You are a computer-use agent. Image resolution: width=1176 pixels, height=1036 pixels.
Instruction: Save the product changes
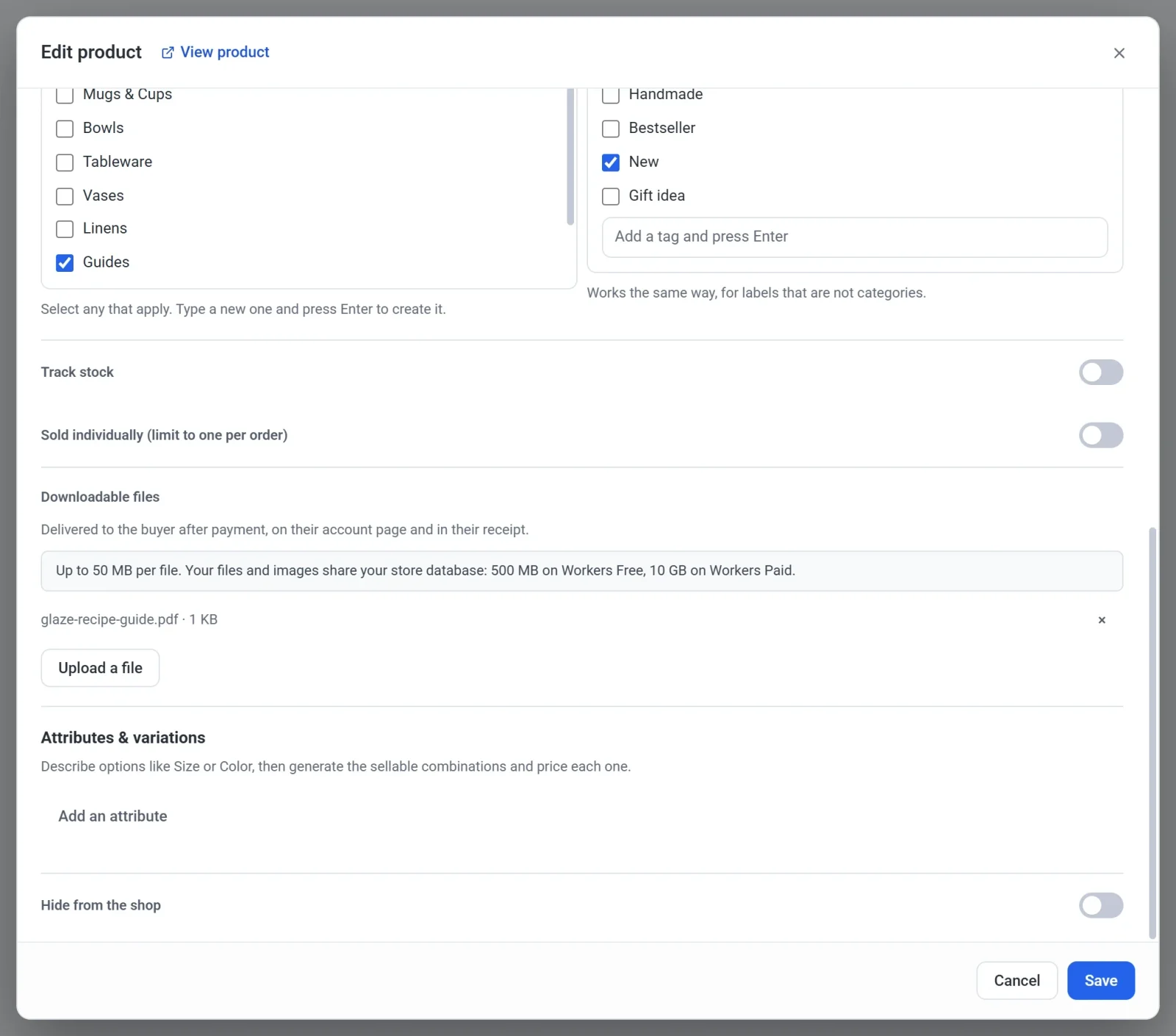pos(1100,980)
